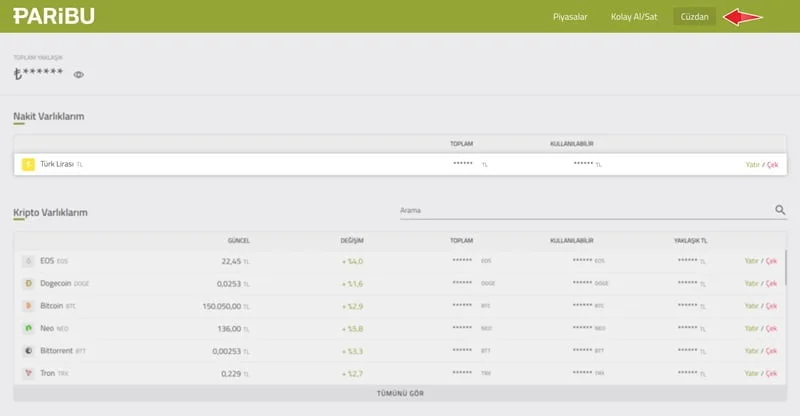Click the Kripto Varlıklarım heading
This screenshot has width=800, height=416.
tap(51, 212)
